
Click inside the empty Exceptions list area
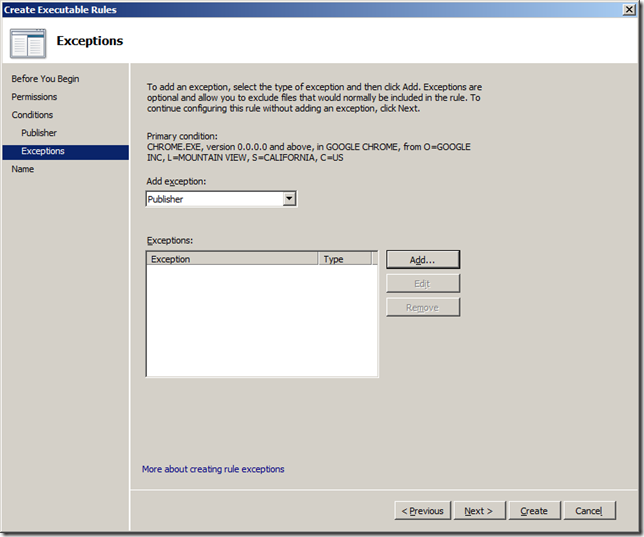[261, 320]
